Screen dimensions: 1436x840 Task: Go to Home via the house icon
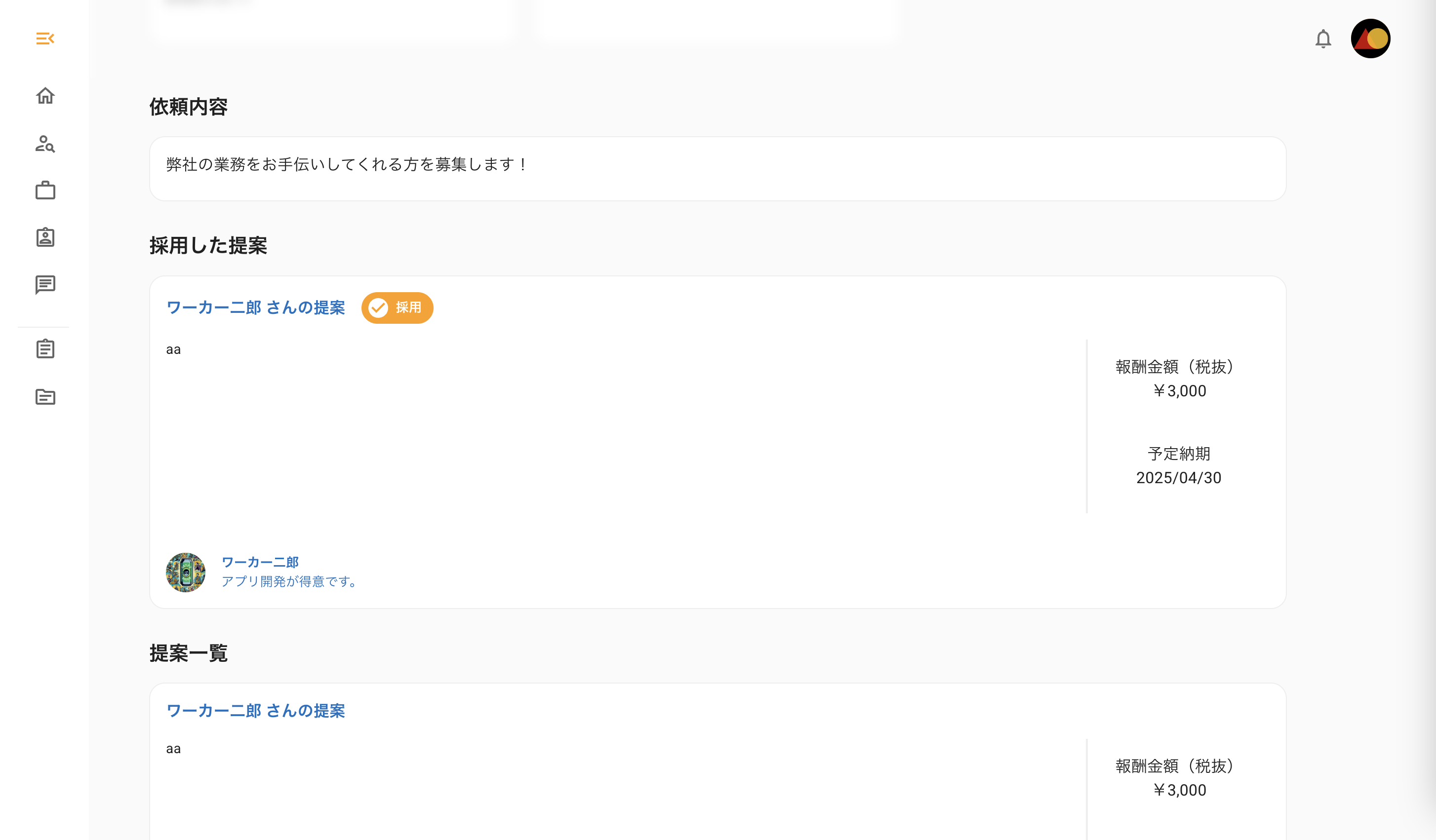(45, 96)
